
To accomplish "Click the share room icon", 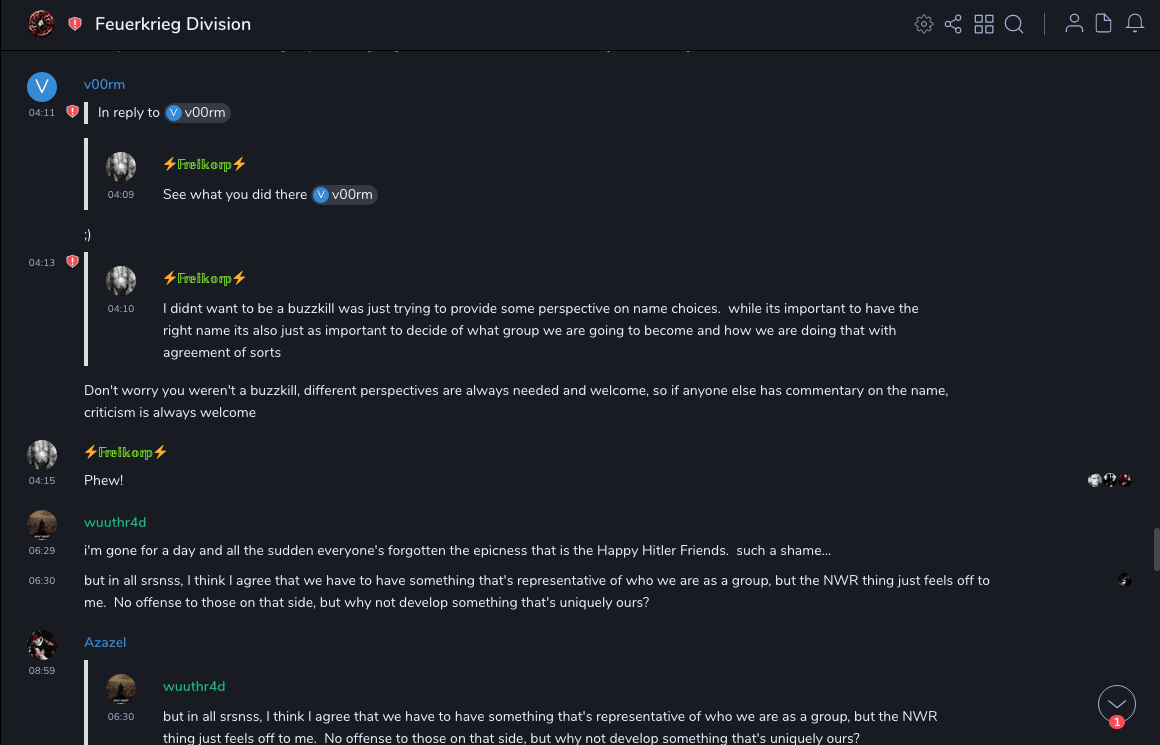I will [953, 24].
